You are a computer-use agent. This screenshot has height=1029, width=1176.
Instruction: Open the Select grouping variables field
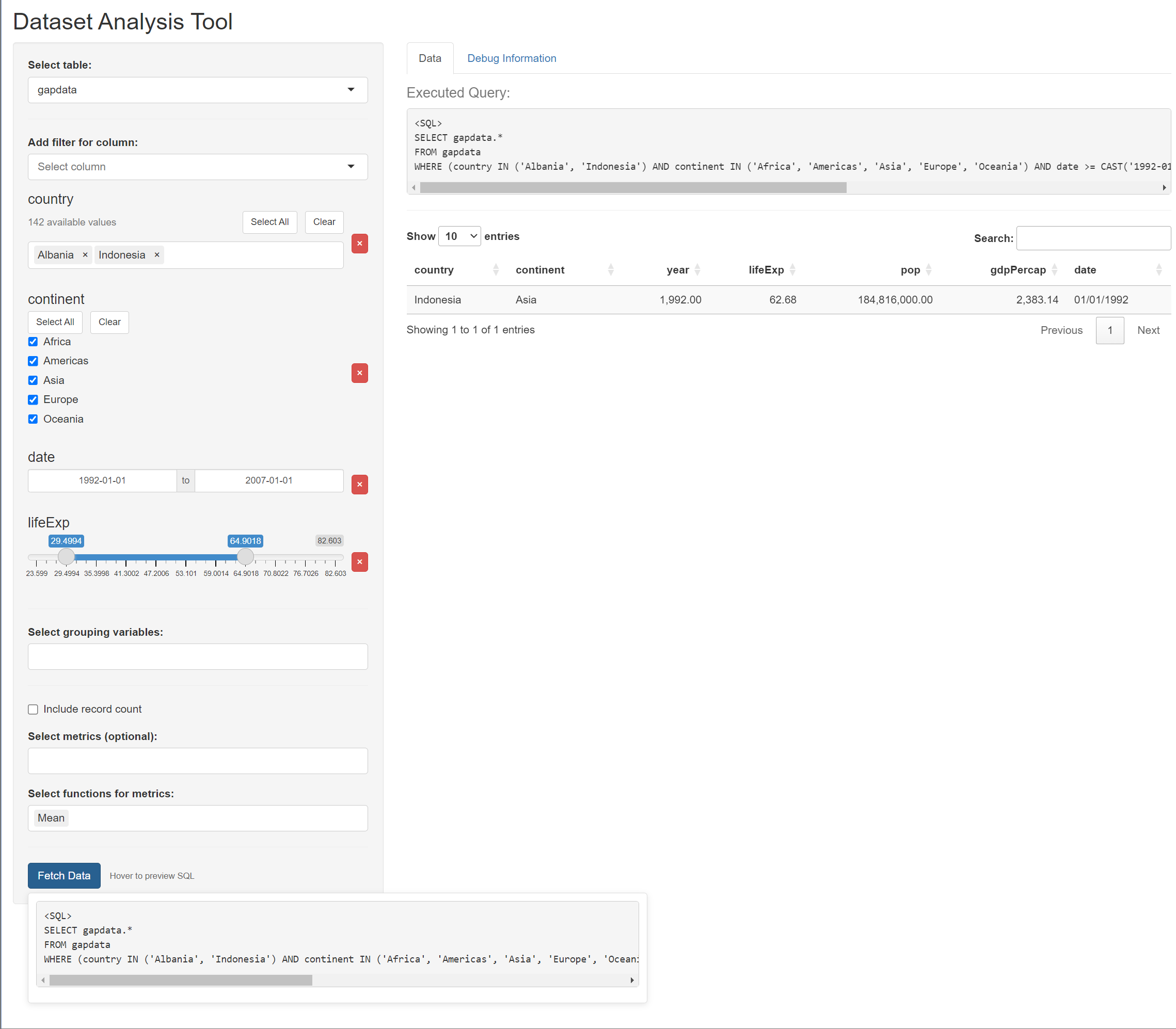pyautogui.click(x=198, y=657)
